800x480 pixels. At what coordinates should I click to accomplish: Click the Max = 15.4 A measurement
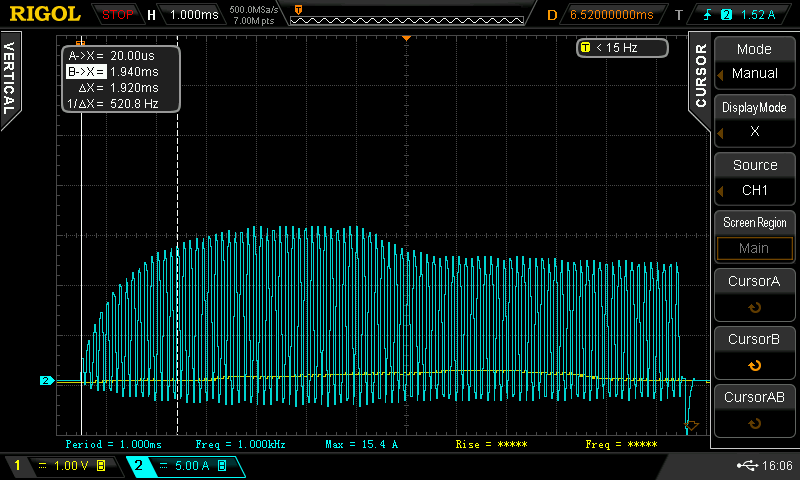[362, 444]
